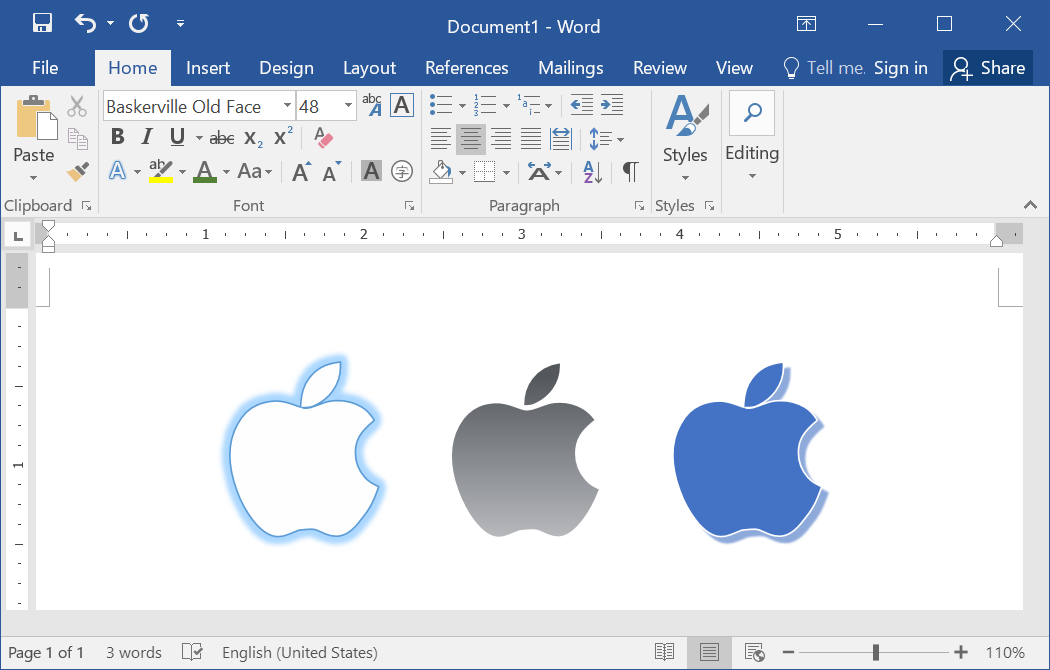Switch to the Design tab
The height and width of the screenshot is (670, 1050).
(286, 68)
